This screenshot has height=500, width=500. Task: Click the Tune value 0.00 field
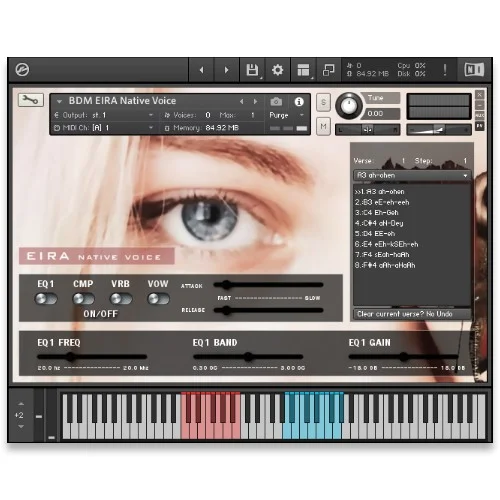pos(381,114)
